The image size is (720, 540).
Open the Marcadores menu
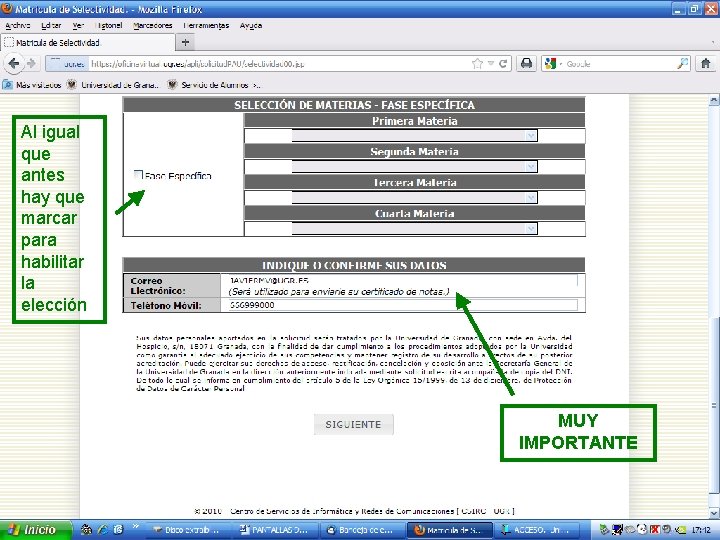(152, 25)
